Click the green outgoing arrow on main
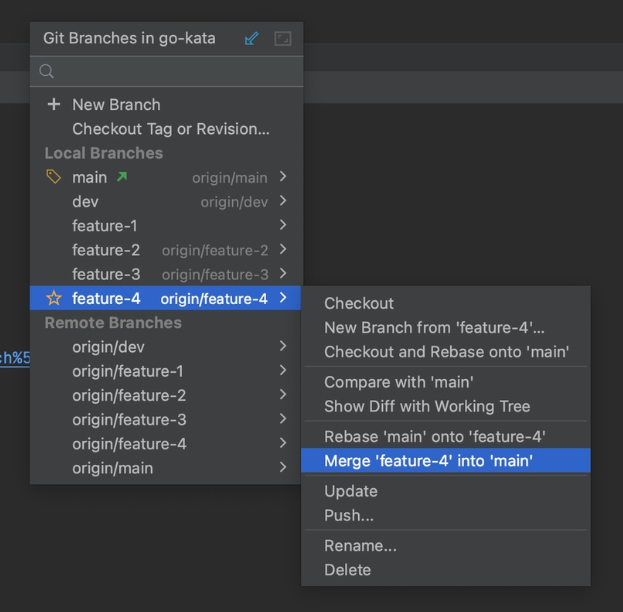 (x=122, y=177)
